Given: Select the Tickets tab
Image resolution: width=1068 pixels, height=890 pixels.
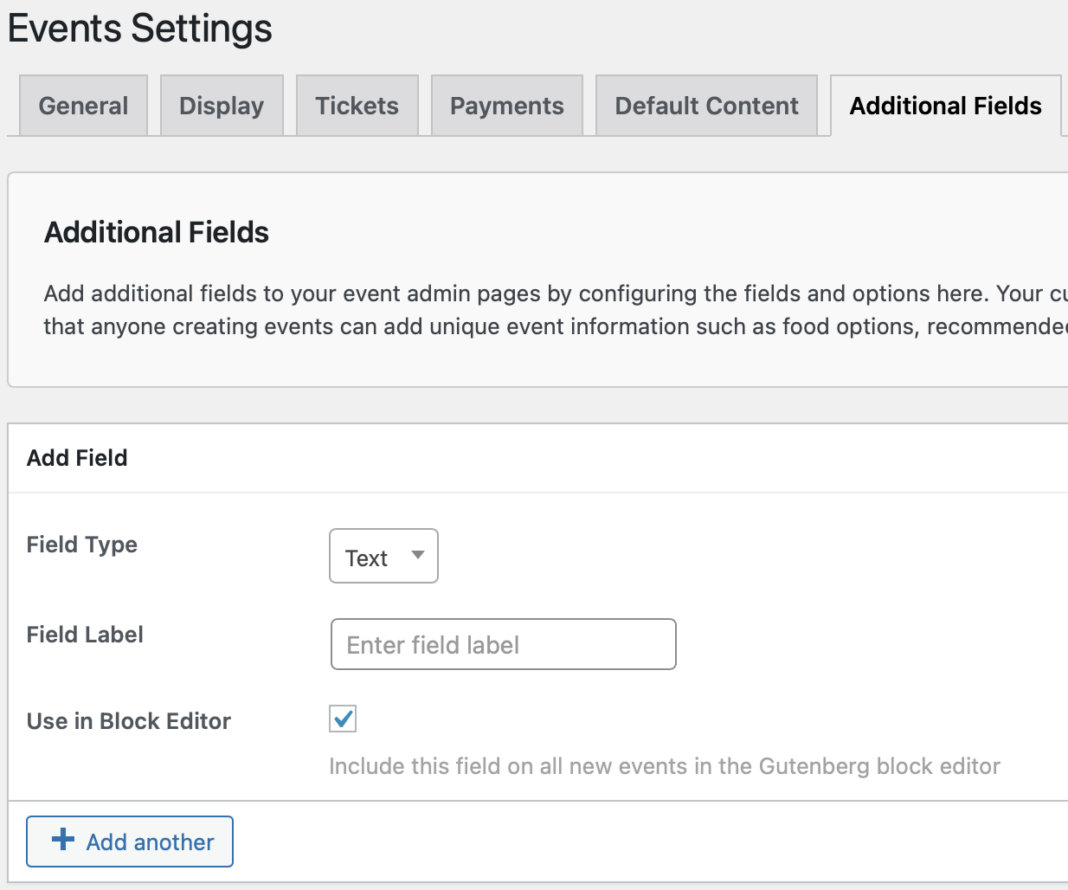Looking at the screenshot, I should (356, 105).
